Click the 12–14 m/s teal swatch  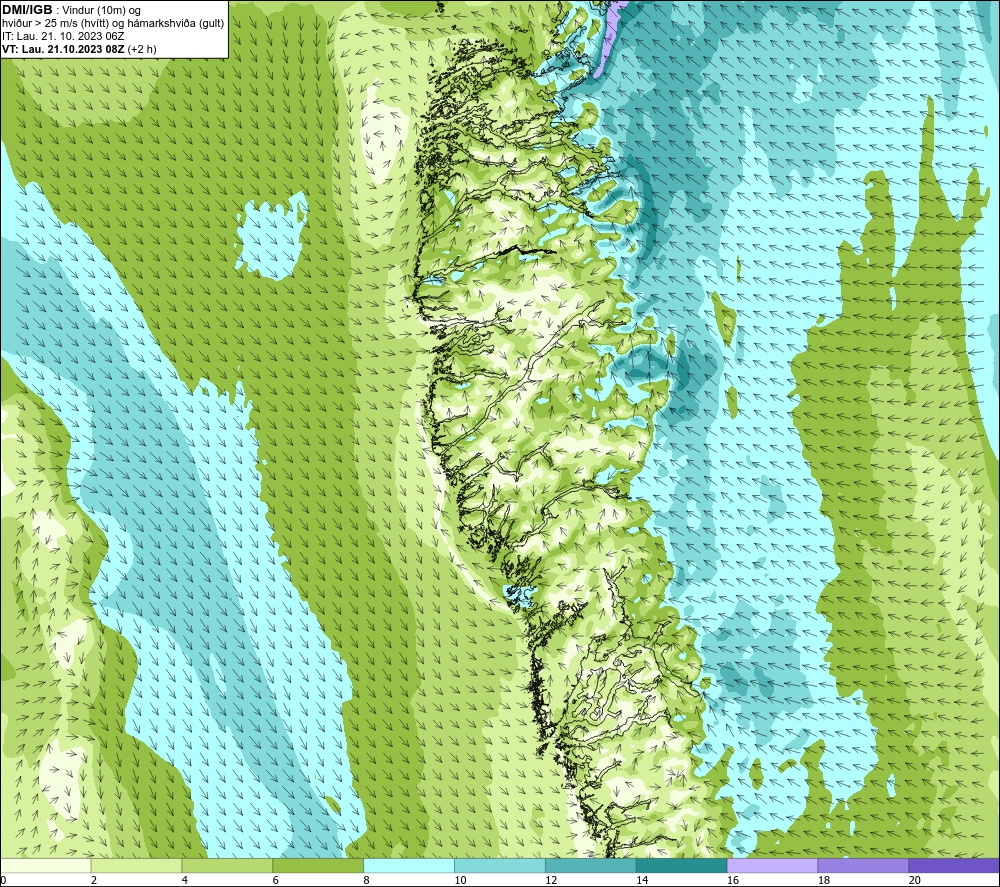coord(591,865)
